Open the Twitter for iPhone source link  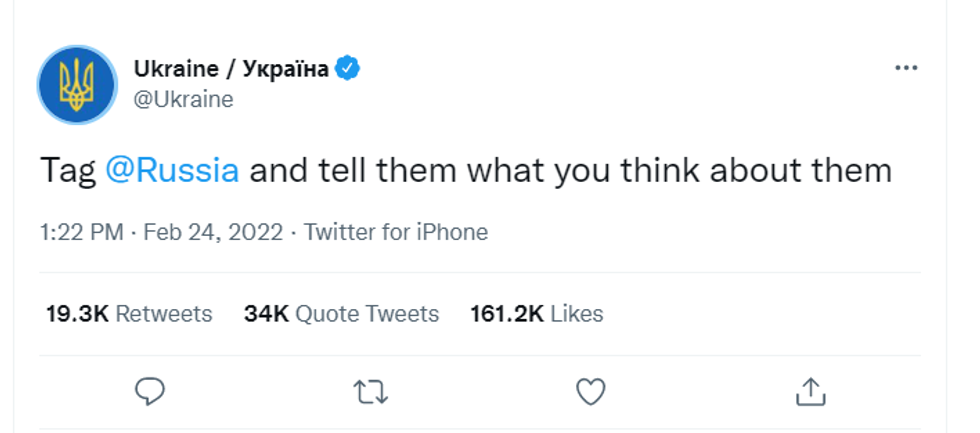pos(395,232)
